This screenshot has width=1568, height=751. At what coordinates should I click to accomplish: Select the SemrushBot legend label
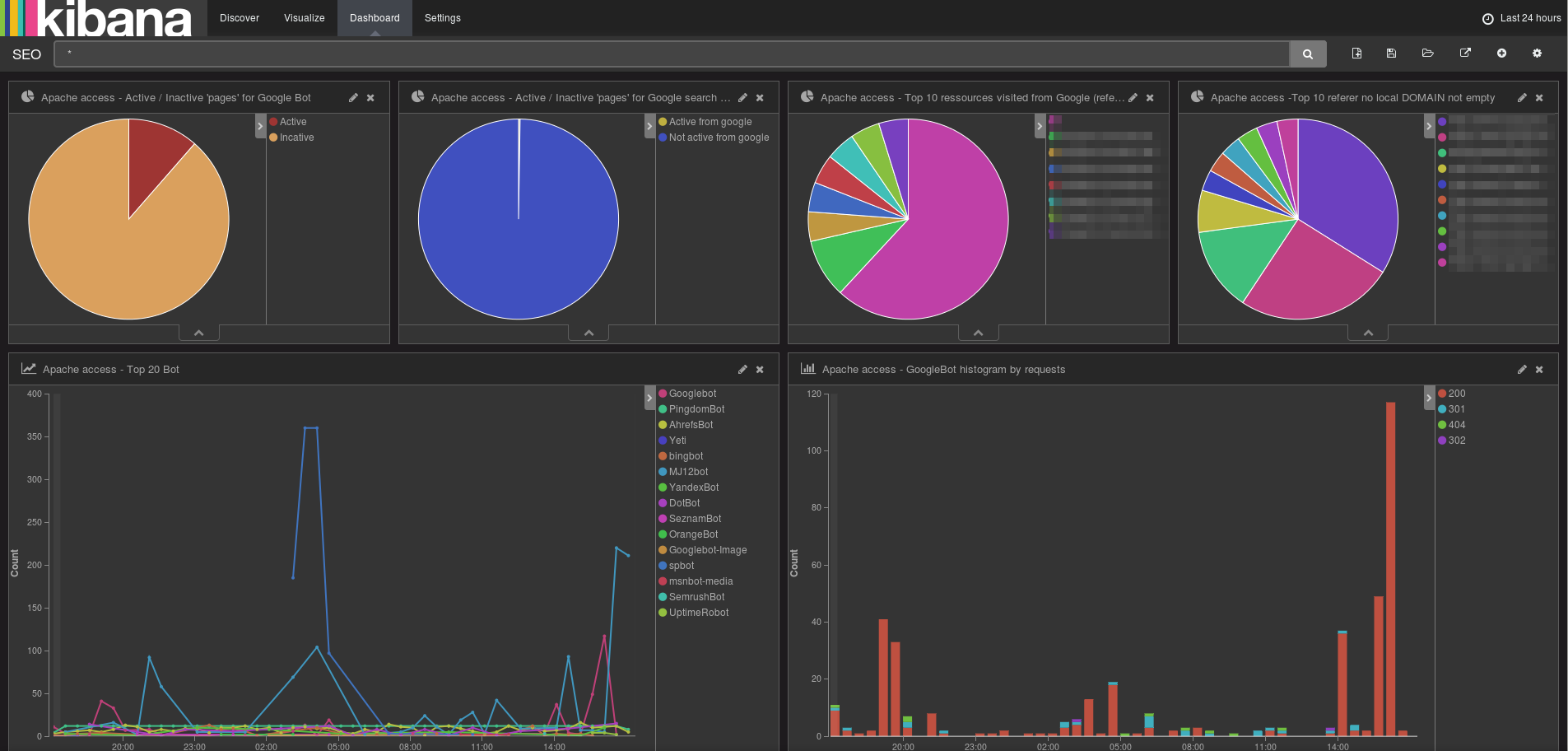point(696,597)
